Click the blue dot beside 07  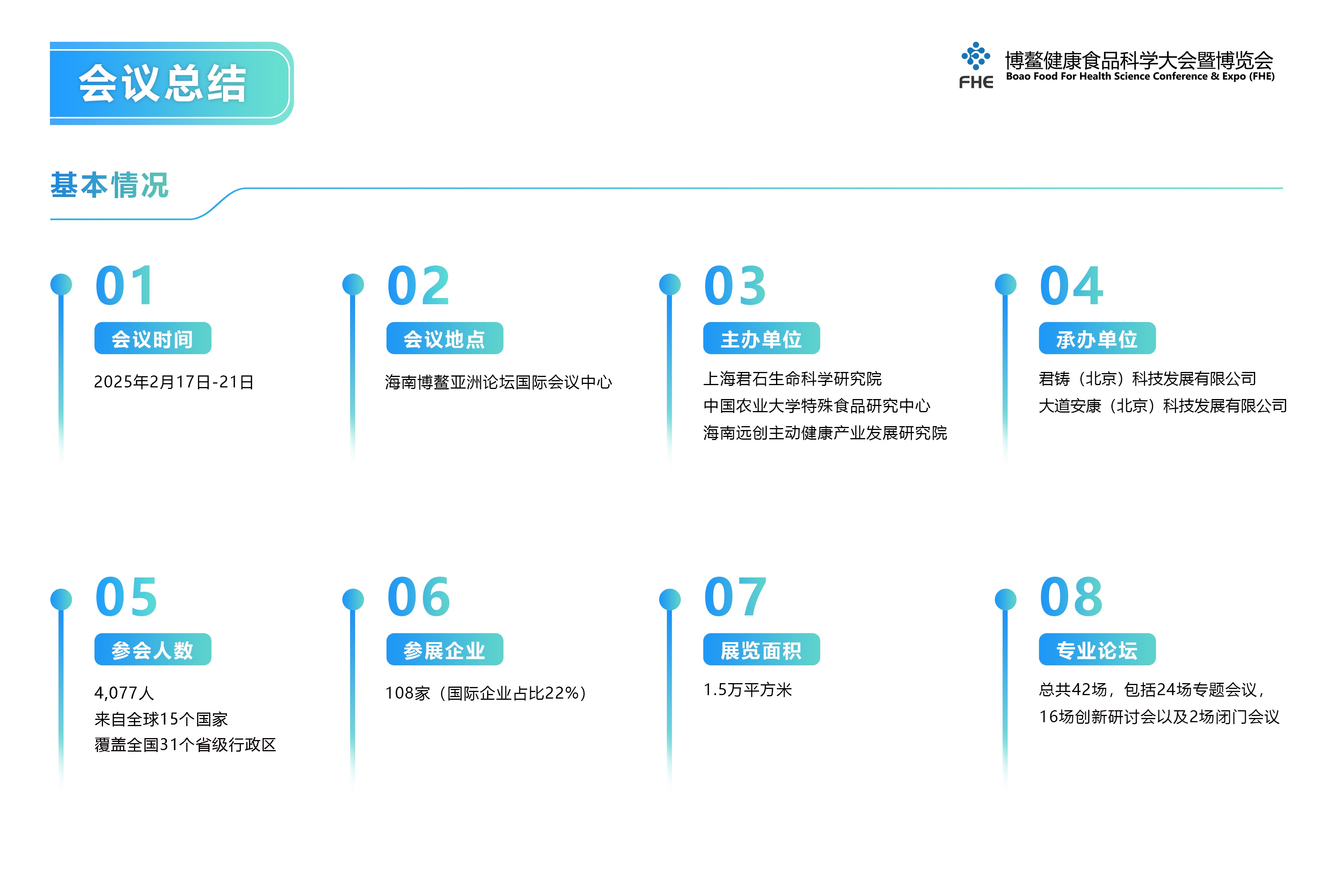click(x=670, y=599)
